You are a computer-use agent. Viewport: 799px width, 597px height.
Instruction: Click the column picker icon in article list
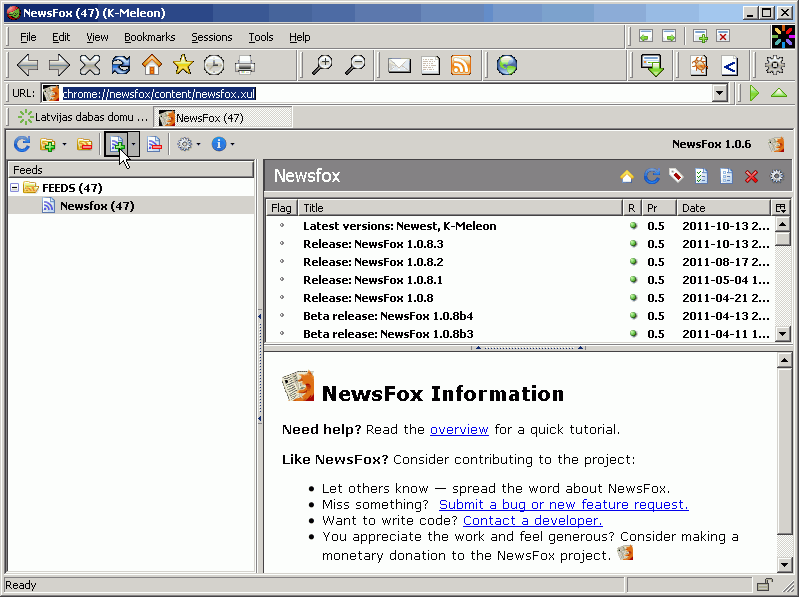click(x=780, y=208)
